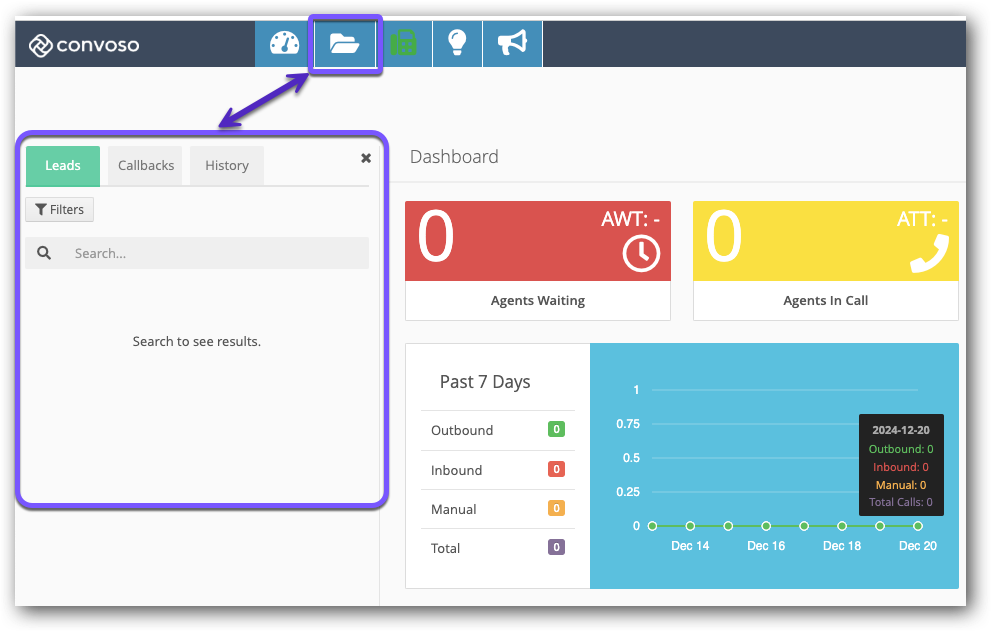Click the lightbulb icon in the toolbar
991x631 pixels.
coord(457,43)
